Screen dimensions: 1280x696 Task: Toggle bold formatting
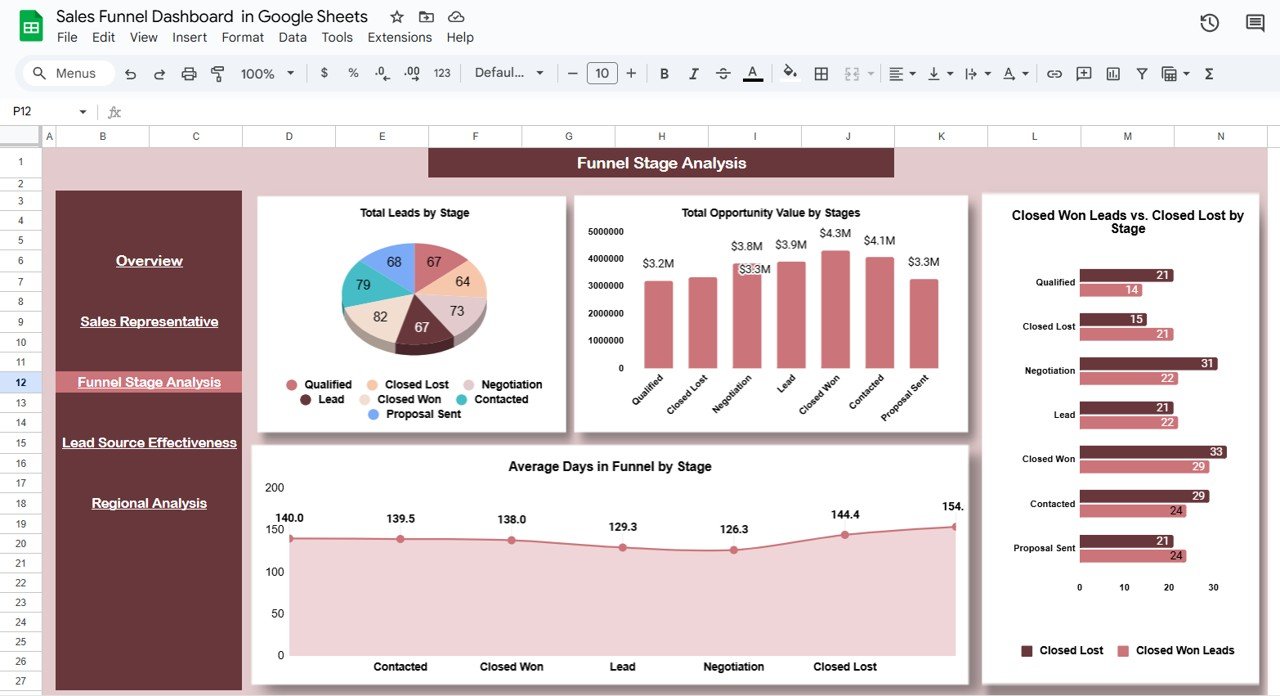pos(664,74)
